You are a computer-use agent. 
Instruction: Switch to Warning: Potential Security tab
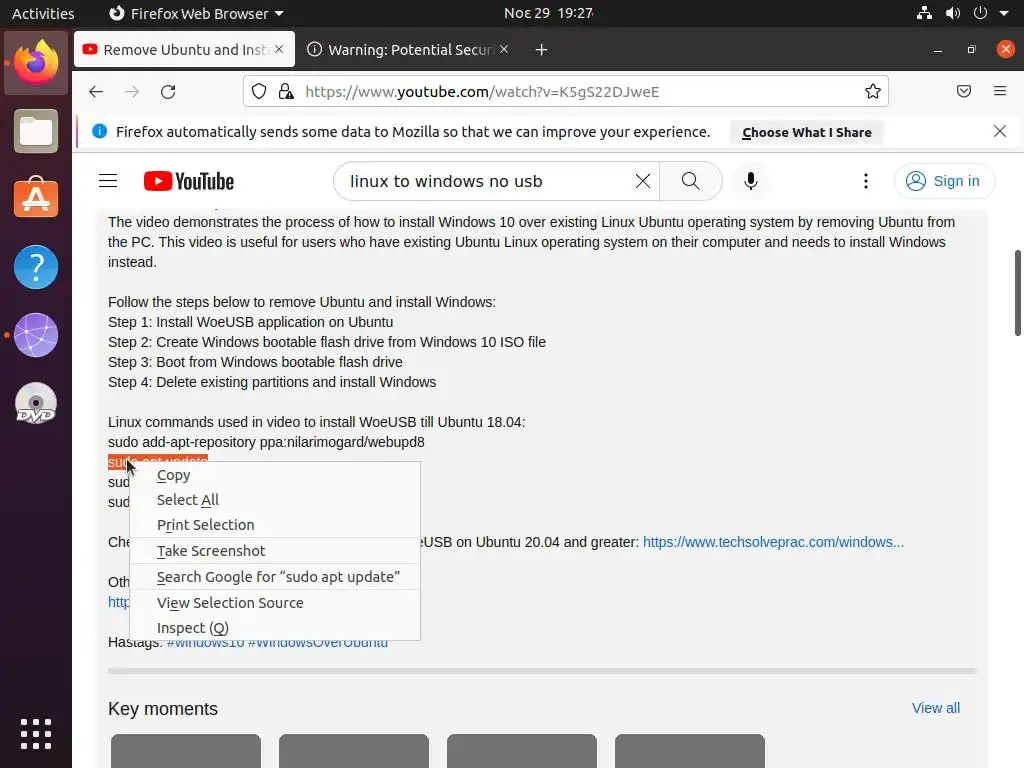point(409,50)
